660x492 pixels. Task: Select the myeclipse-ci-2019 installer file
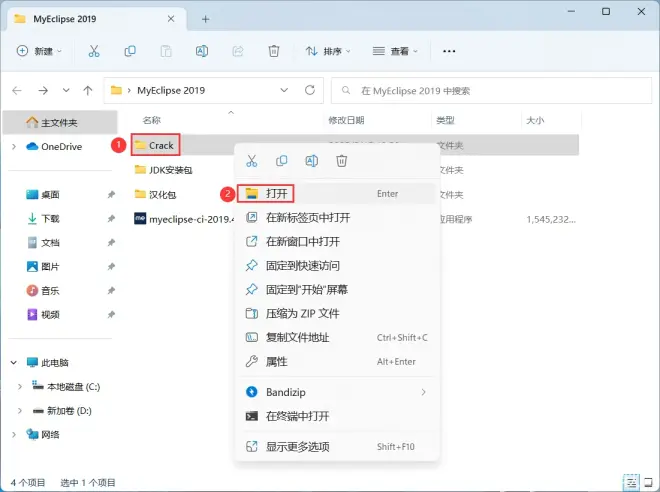tap(184, 219)
